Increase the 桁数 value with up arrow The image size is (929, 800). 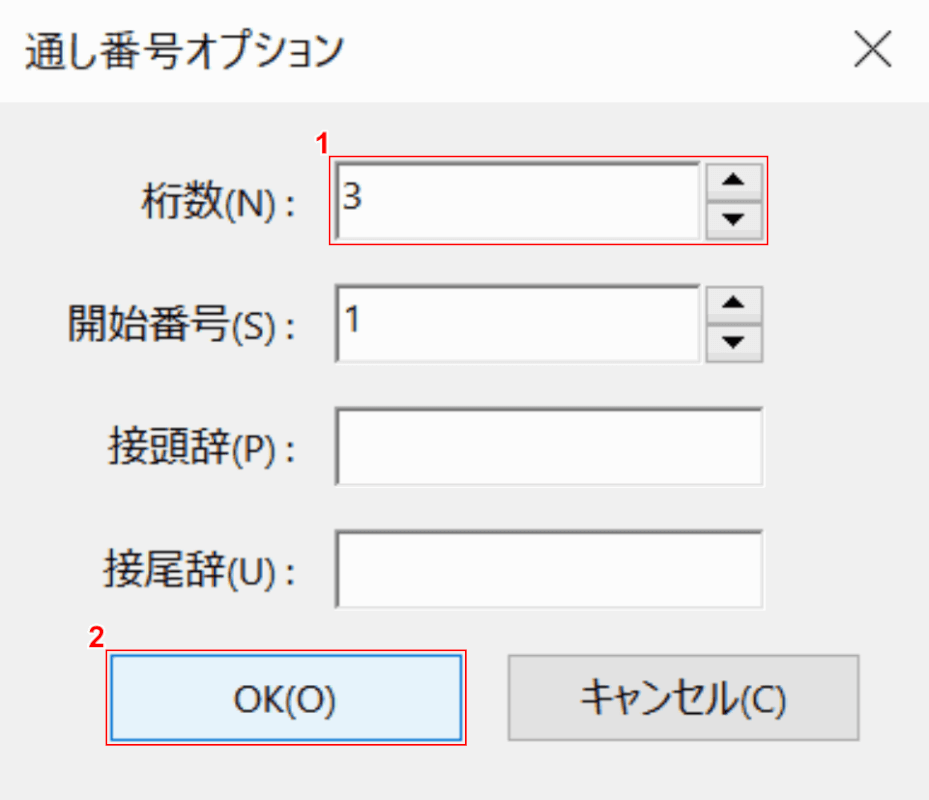734,182
